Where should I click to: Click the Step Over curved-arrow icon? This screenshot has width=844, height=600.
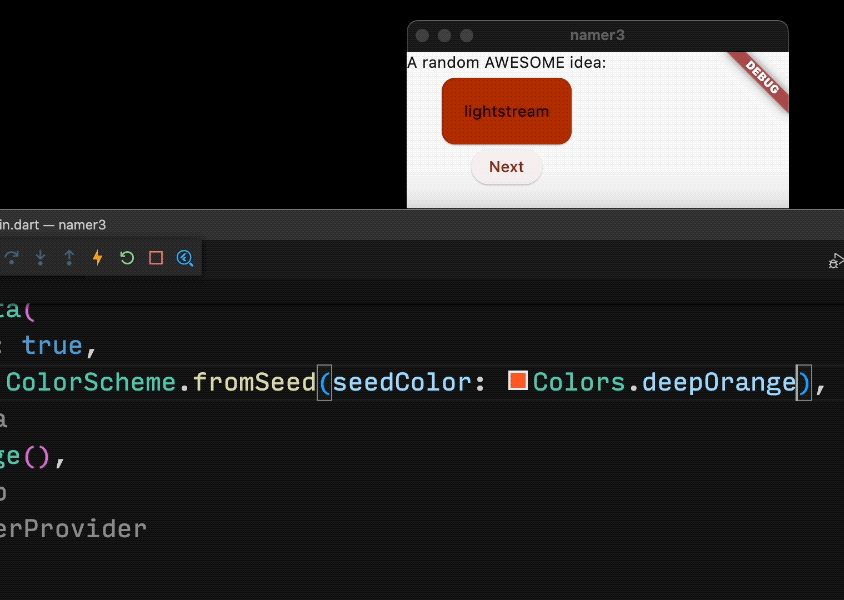pyautogui.click(x=12, y=258)
